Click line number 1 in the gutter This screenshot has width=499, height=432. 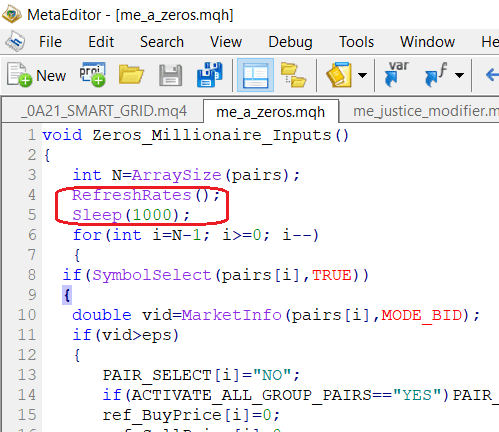pyautogui.click(x=32, y=135)
